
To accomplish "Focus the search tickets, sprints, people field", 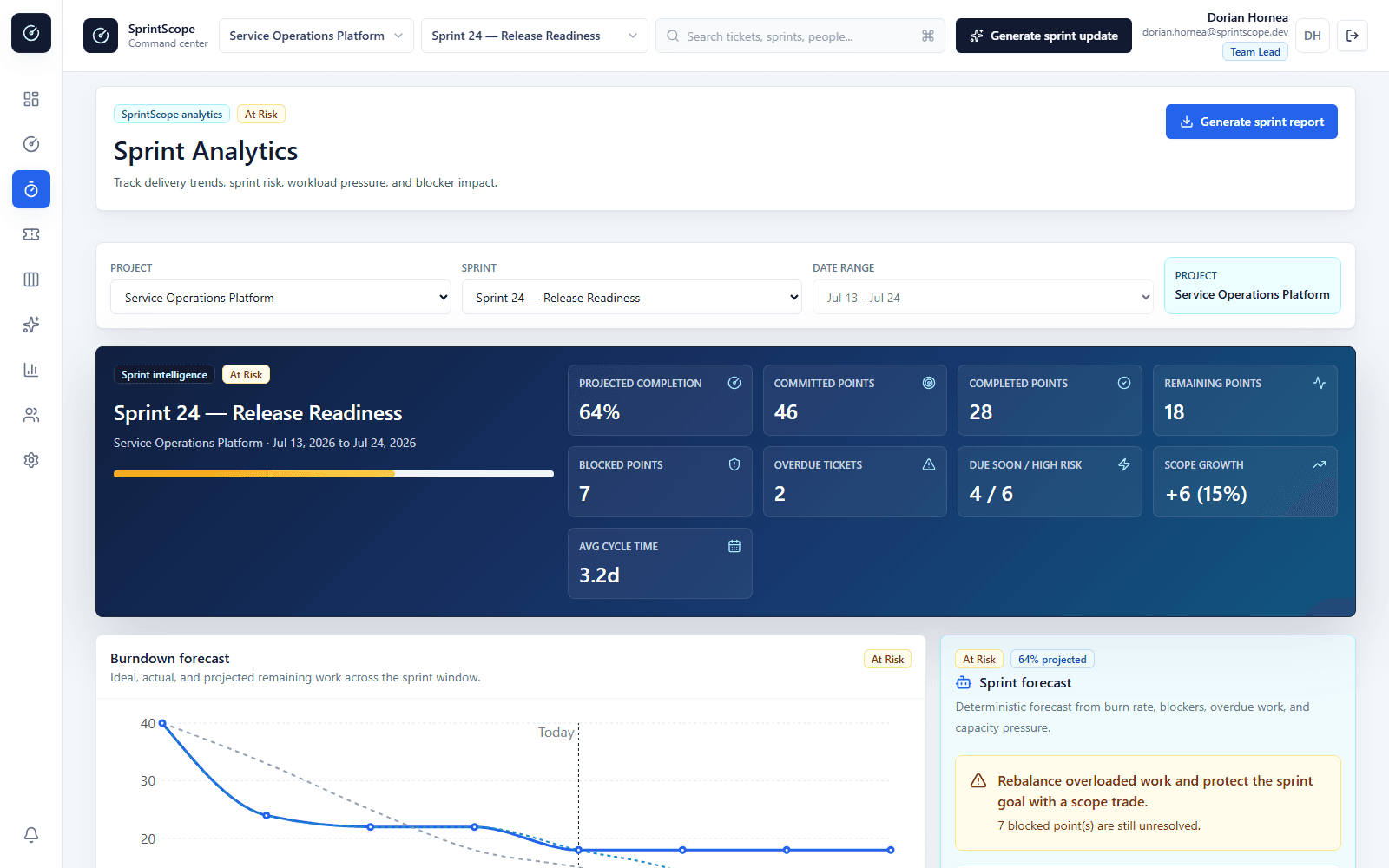I will 800,36.
